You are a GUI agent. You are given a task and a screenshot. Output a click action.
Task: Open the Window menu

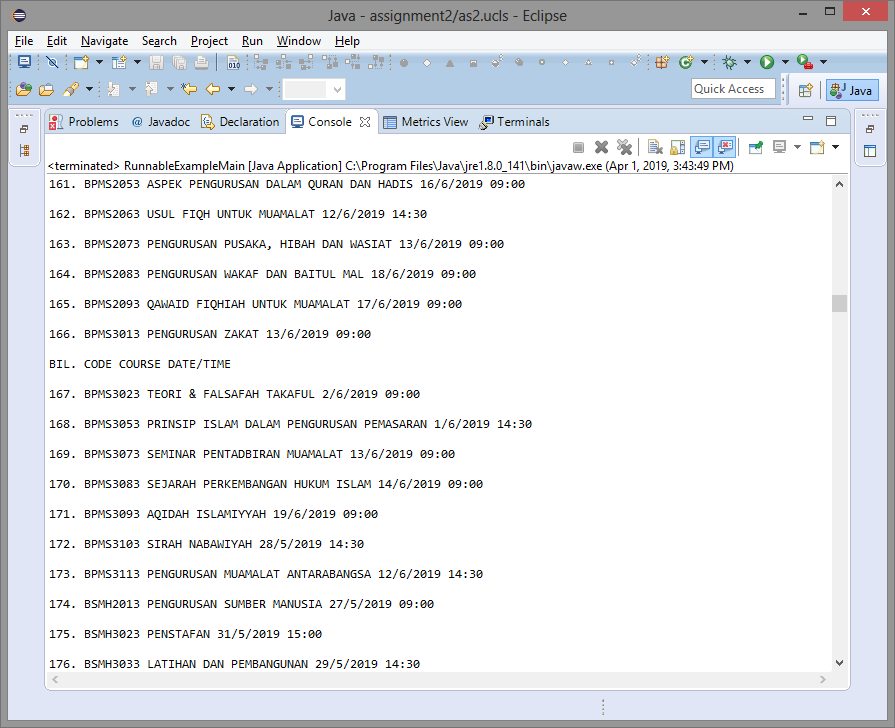pyautogui.click(x=299, y=41)
